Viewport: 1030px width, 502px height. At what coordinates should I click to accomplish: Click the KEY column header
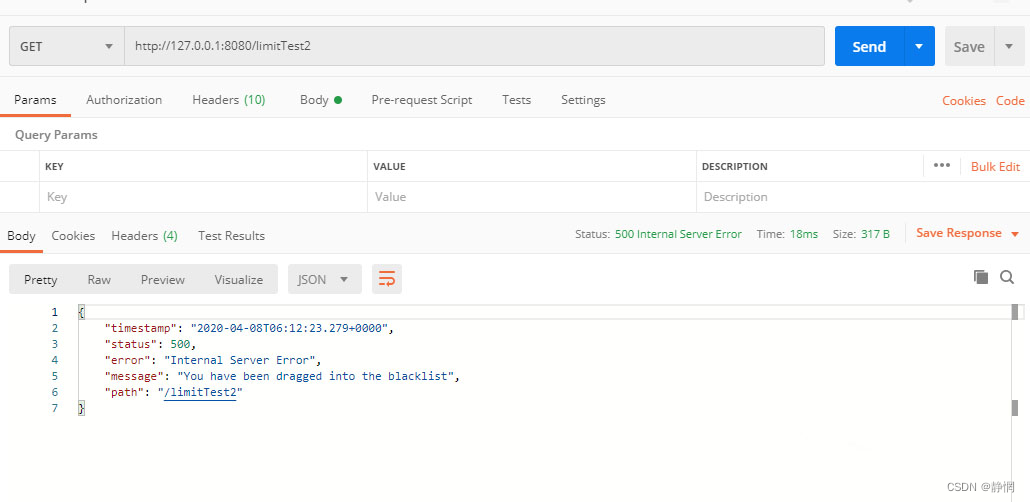click(54, 167)
